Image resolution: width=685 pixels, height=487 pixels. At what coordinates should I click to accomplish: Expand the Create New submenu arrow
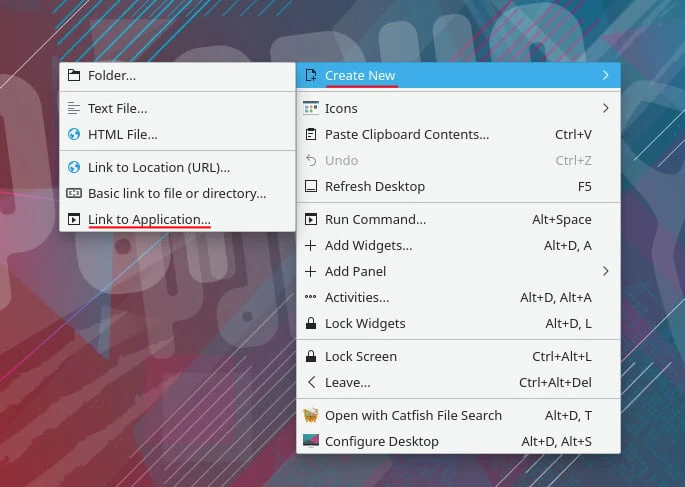click(x=606, y=75)
